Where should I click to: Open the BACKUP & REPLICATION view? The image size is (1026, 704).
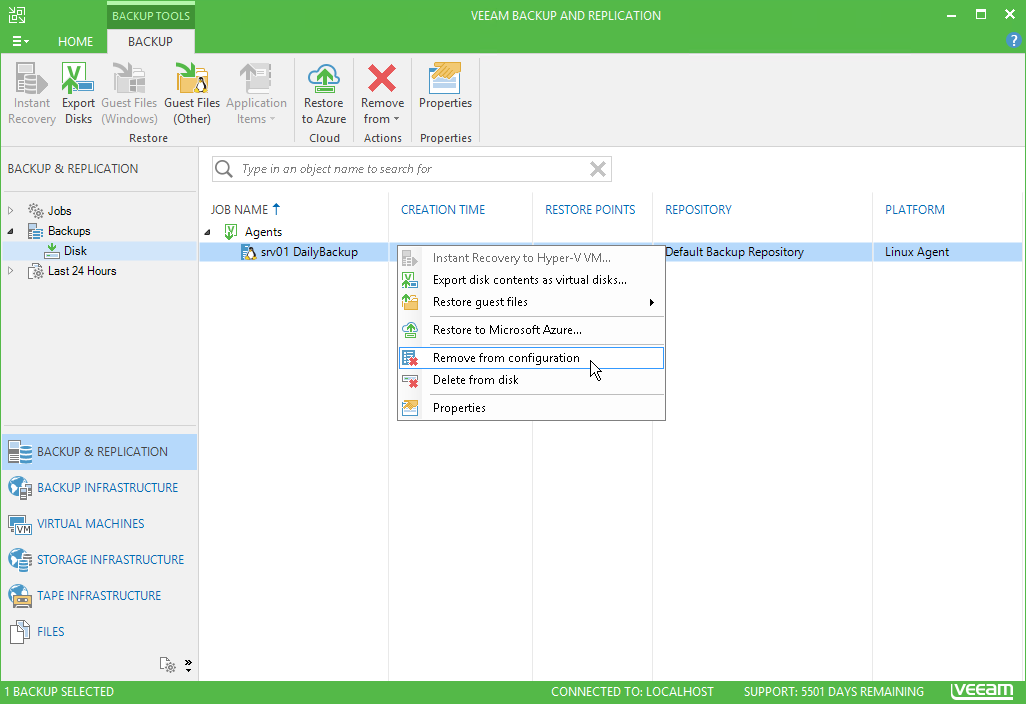(x=99, y=451)
